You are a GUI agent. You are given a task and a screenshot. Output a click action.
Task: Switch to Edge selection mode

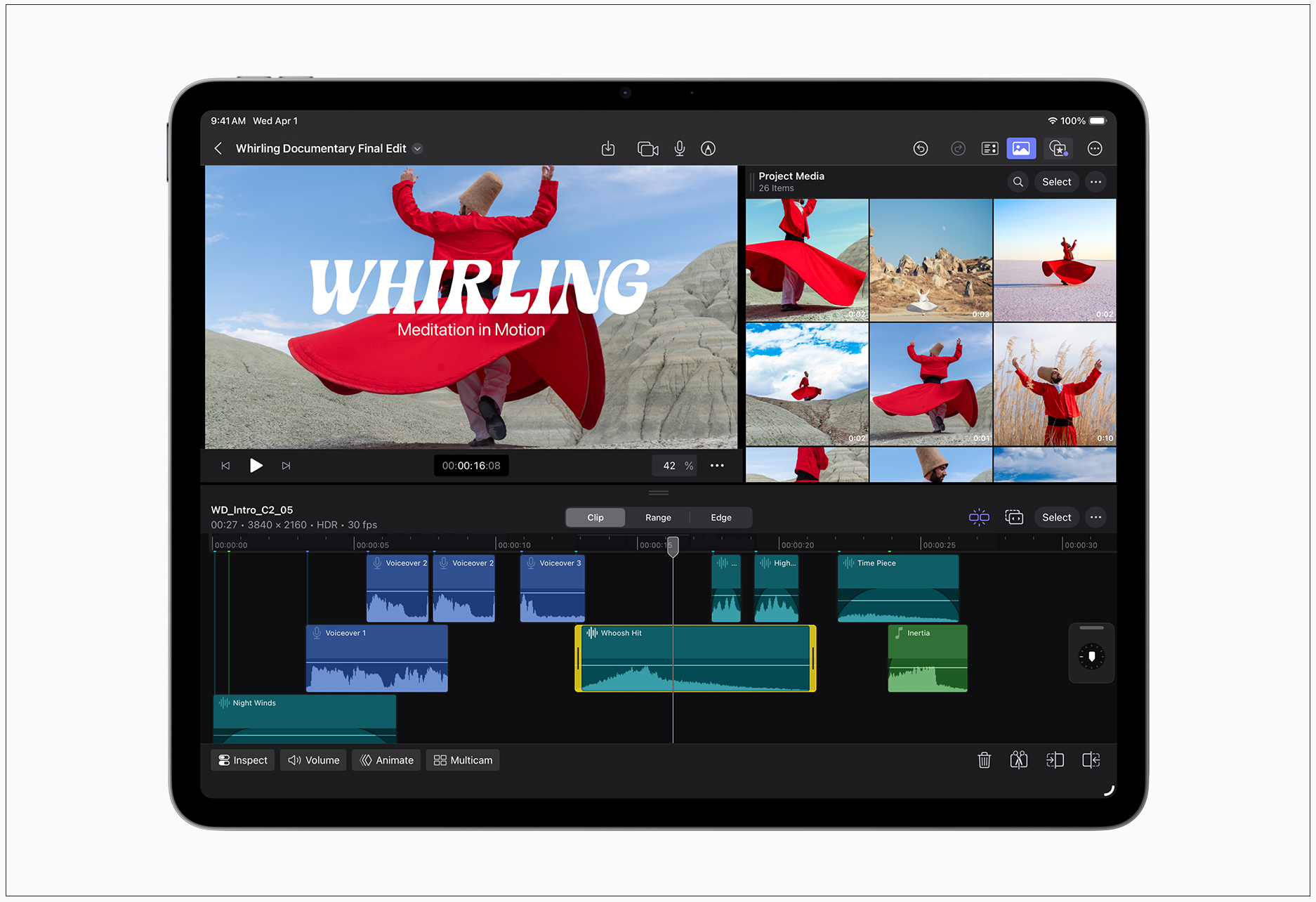720,518
